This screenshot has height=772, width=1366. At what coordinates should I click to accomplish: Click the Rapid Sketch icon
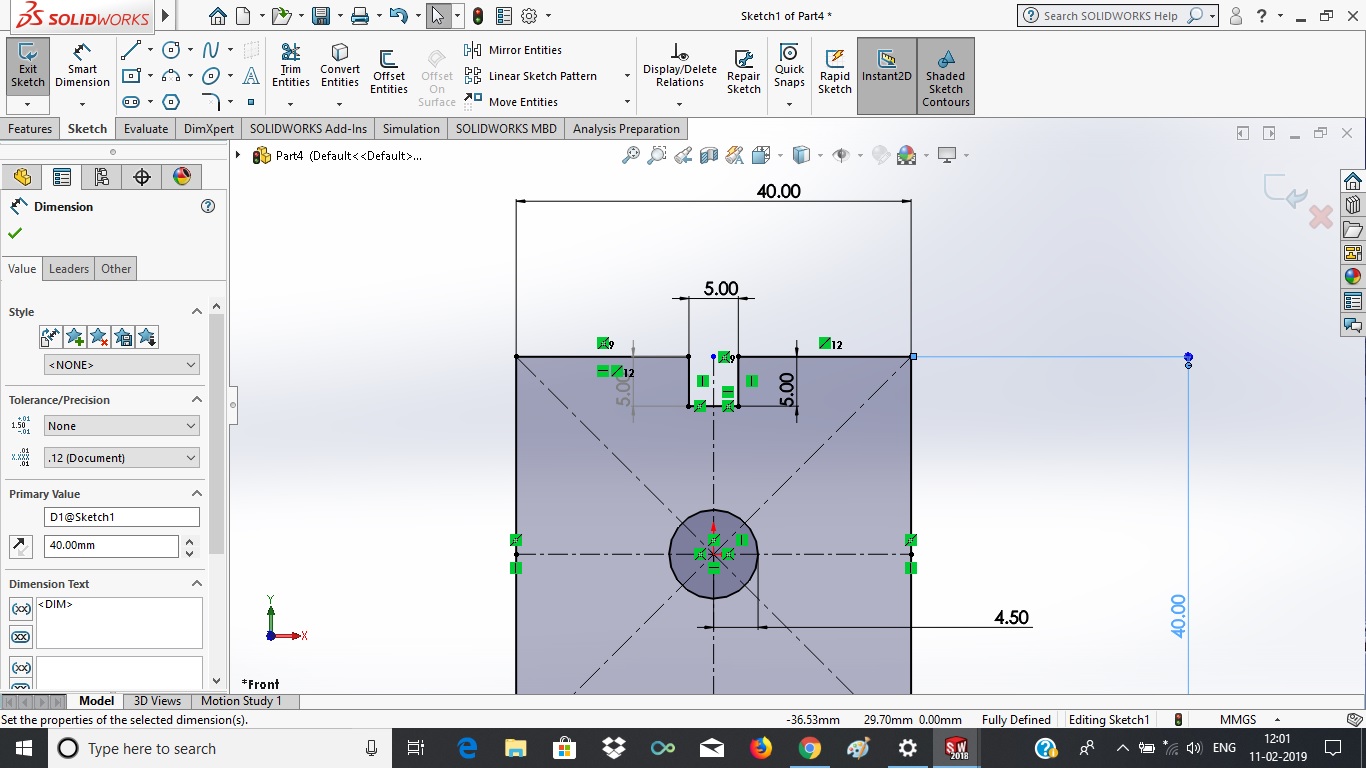(834, 72)
